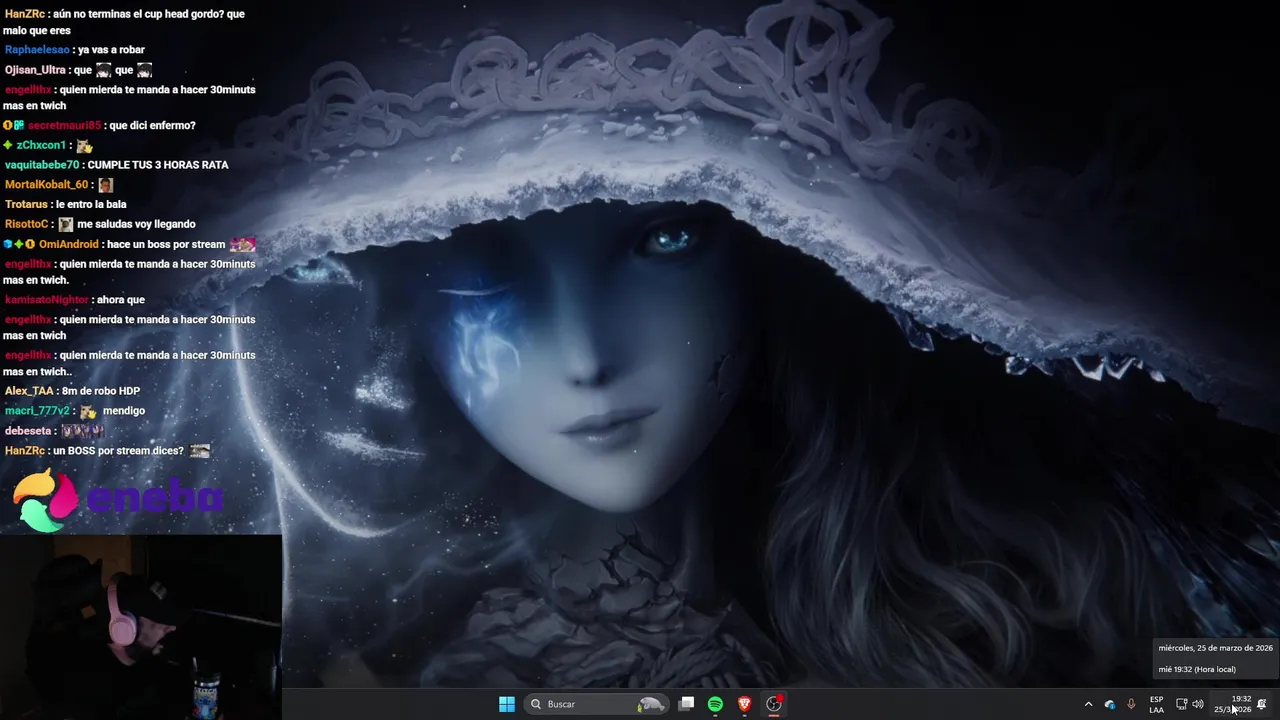Image resolution: width=1280 pixels, height=720 pixels.
Task: Switch the ESP LAA keyboard language indicator
Action: (x=1156, y=704)
